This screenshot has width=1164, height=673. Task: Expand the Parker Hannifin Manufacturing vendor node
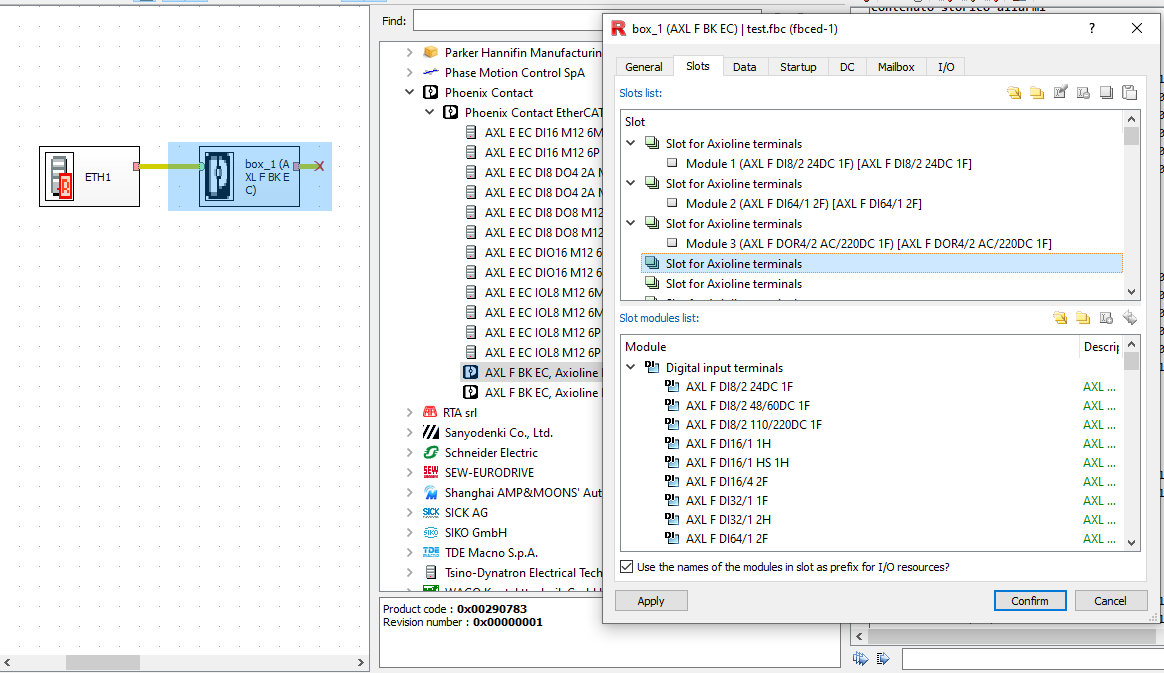tap(409, 53)
